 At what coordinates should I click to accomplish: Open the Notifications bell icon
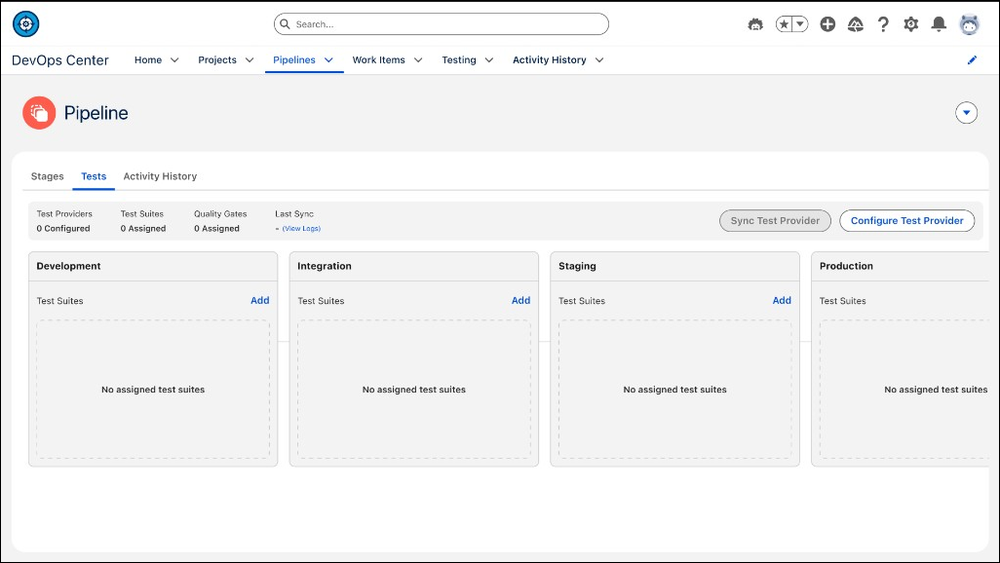(x=938, y=24)
